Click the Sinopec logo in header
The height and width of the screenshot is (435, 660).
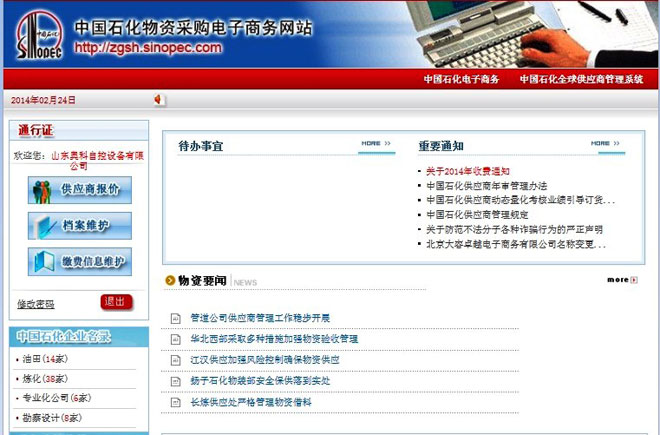(x=40, y=35)
